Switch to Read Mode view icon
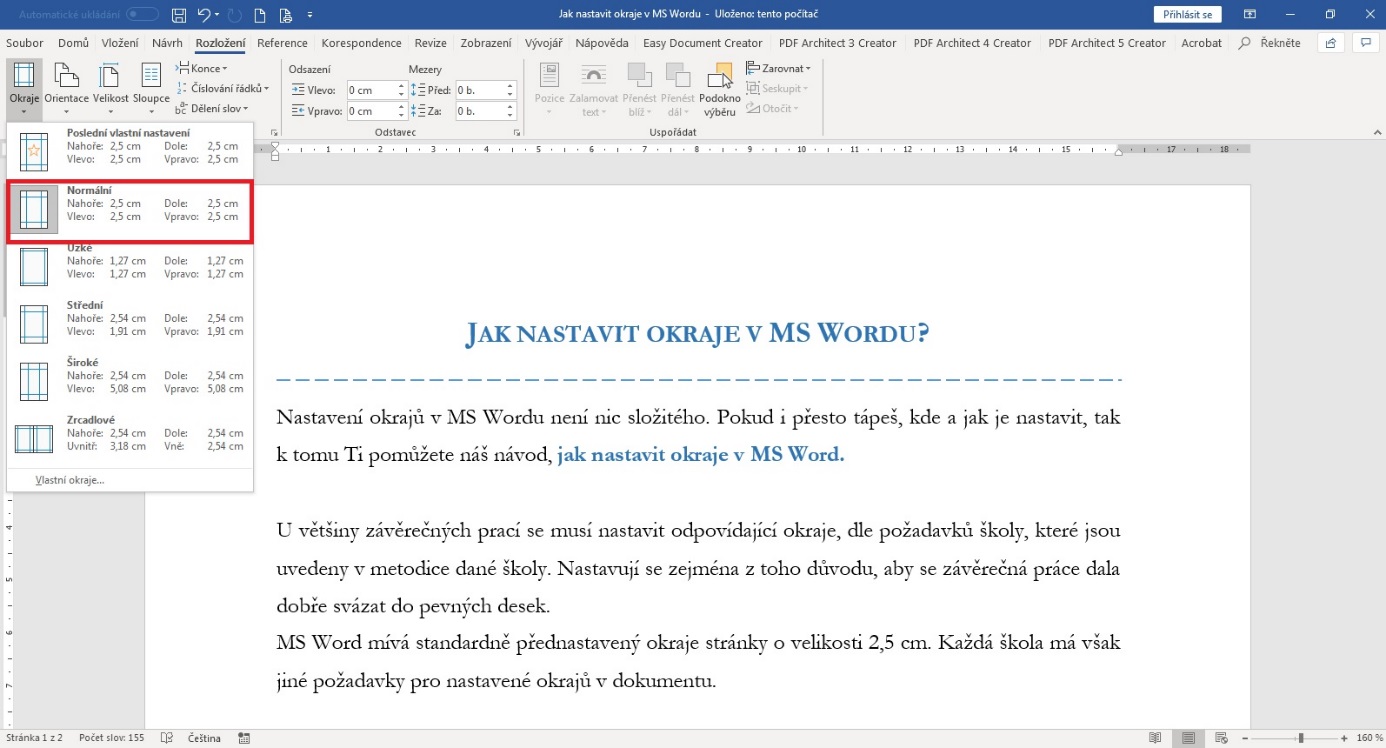The height and width of the screenshot is (748, 1386). 1155,738
